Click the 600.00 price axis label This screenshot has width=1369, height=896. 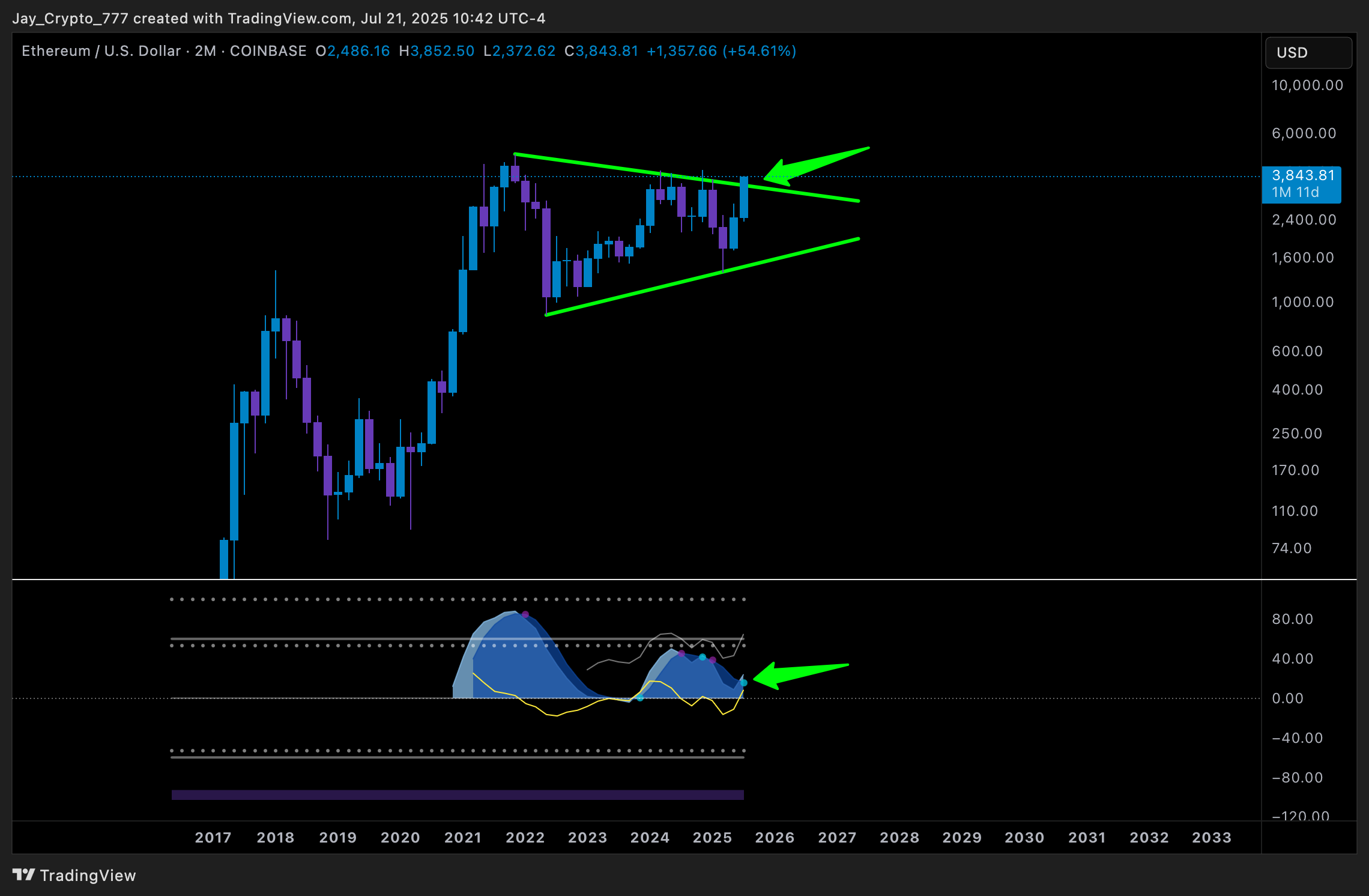[x=1297, y=351]
